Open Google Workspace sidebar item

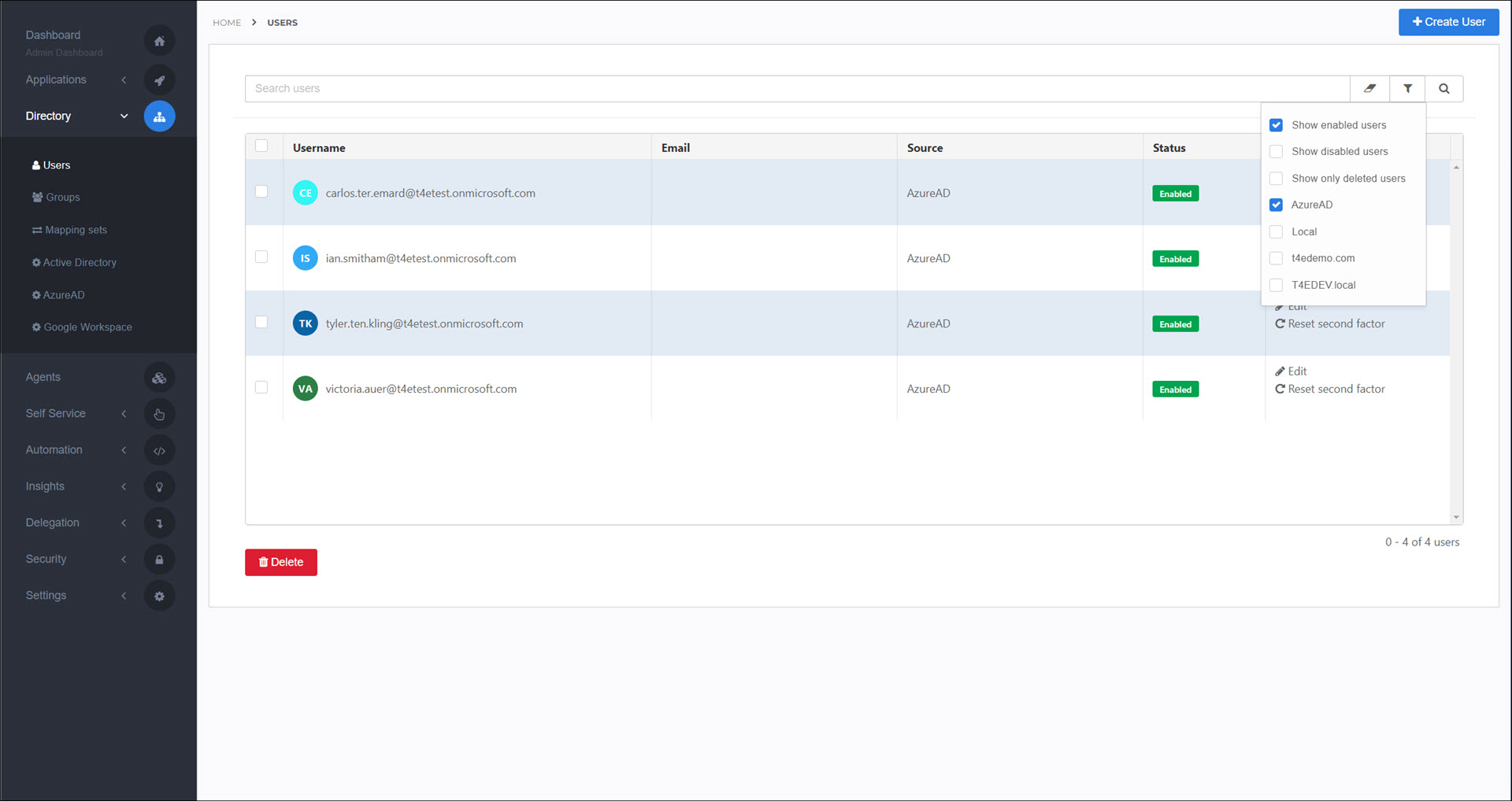(x=82, y=327)
